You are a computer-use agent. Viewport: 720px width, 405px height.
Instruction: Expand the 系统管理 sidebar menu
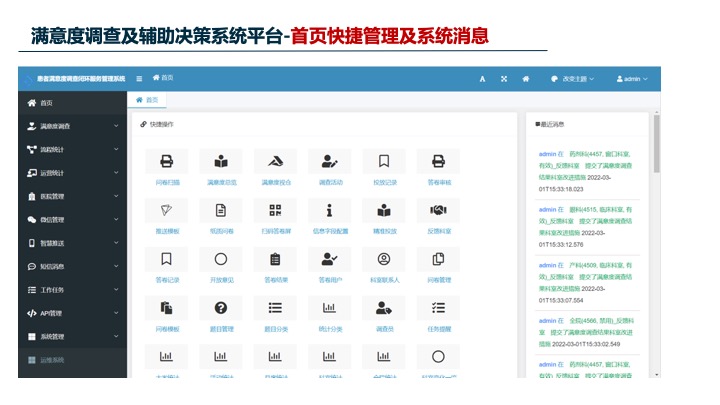coord(73,337)
